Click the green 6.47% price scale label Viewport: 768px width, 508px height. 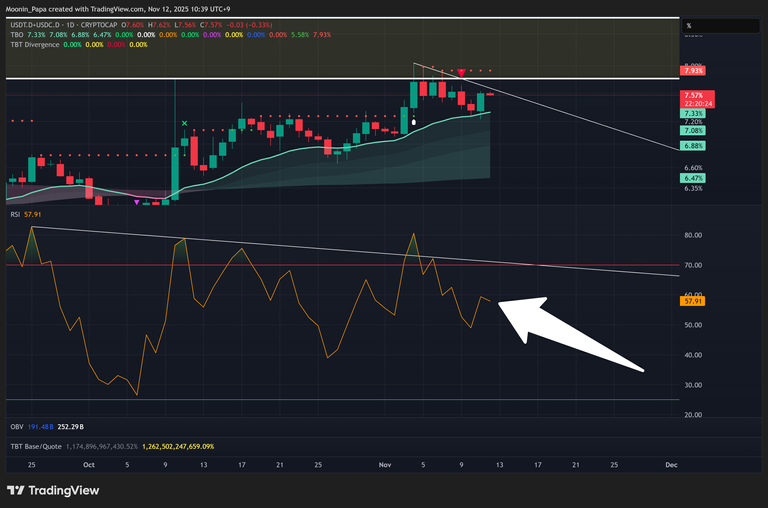693,177
